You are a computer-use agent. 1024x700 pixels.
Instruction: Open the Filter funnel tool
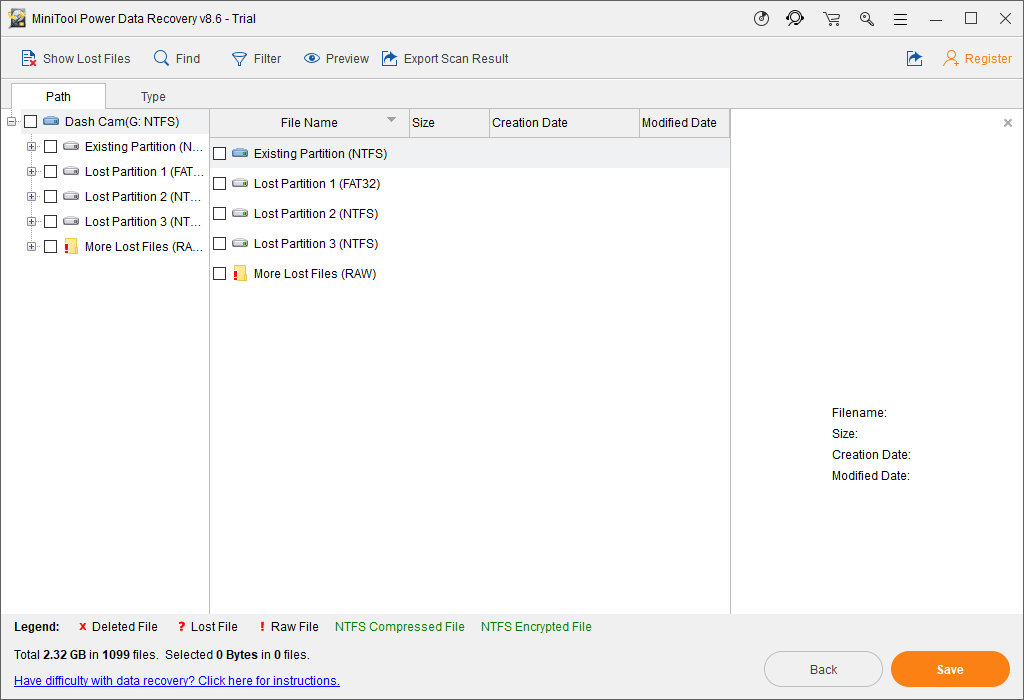click(x=239, y=59)
